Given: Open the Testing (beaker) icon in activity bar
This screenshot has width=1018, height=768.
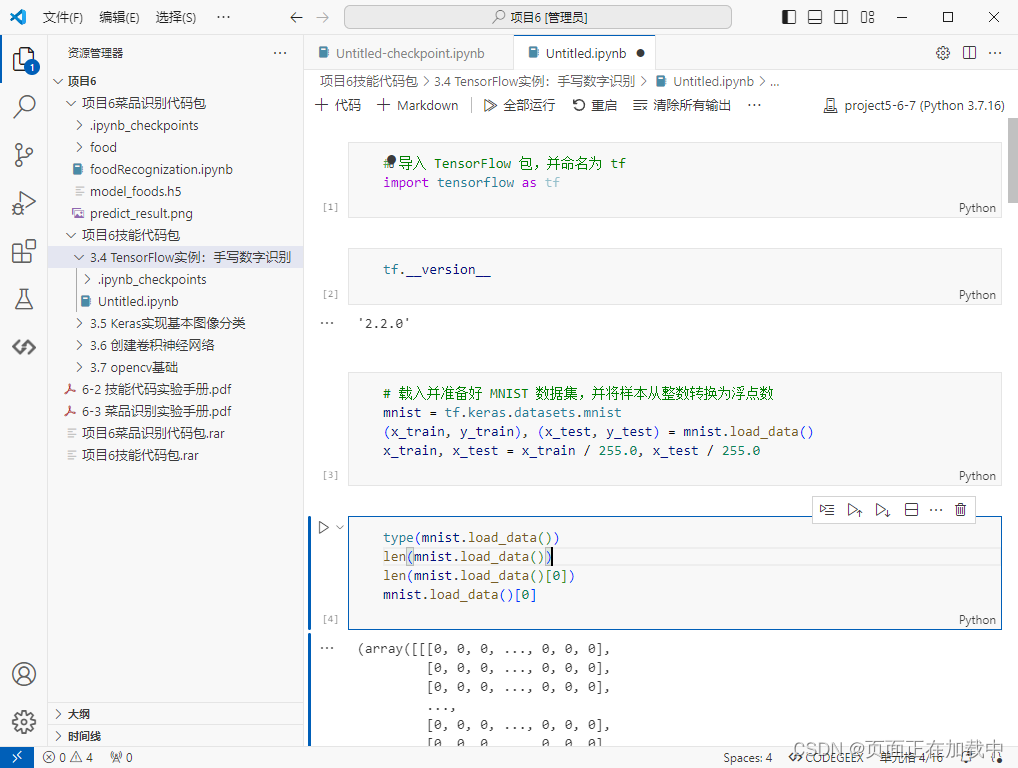Looking at the screenshot, I should click(24, 299).
